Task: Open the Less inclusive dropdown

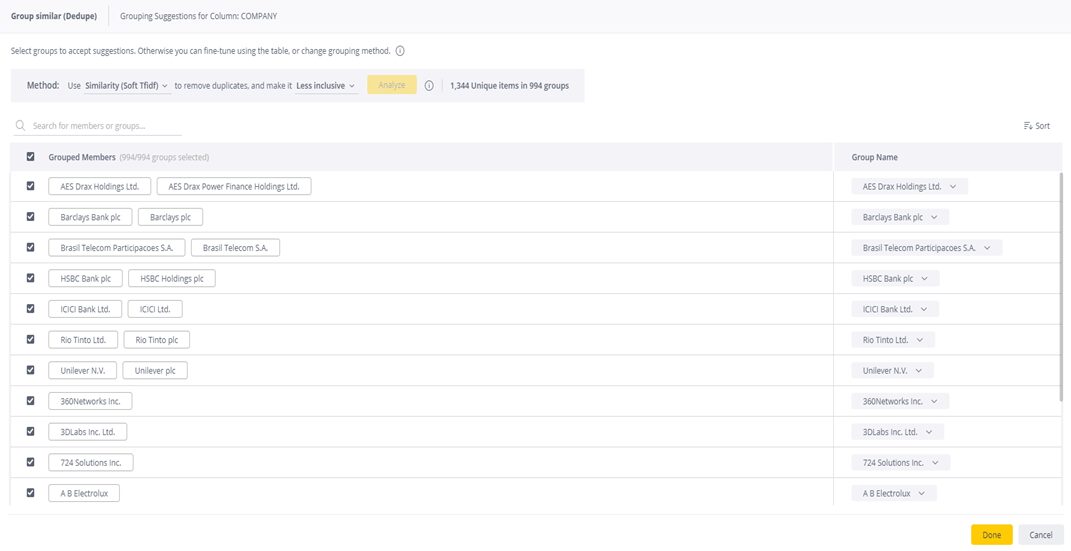Action: pyautogui.click(x=326, y=86)
